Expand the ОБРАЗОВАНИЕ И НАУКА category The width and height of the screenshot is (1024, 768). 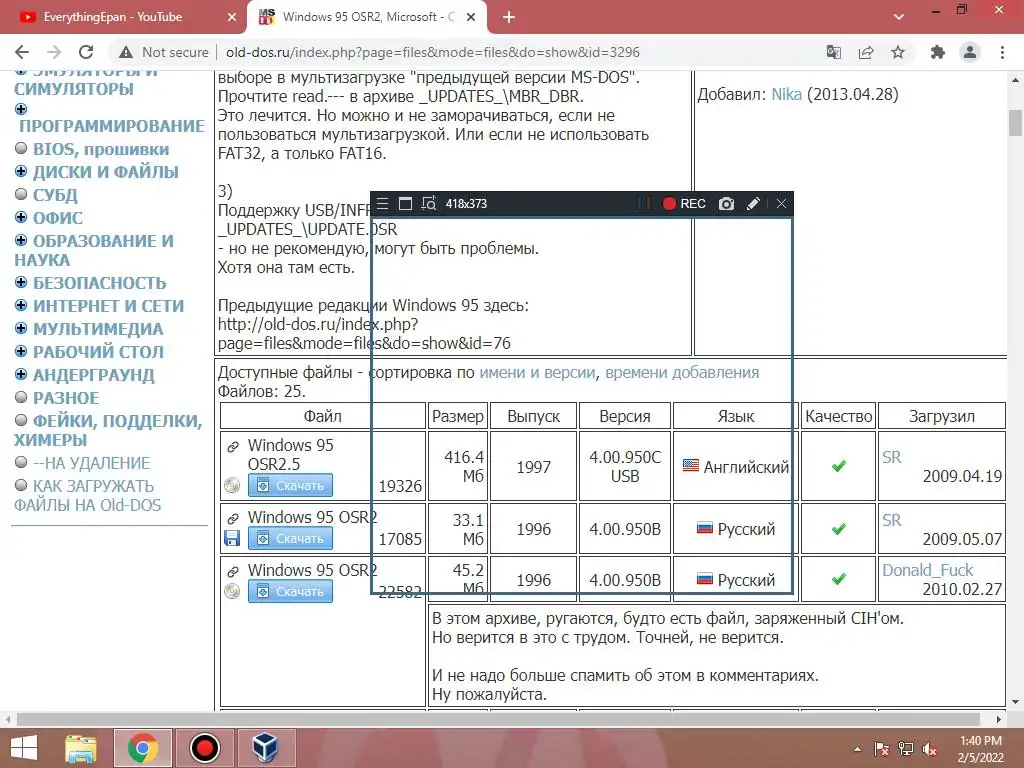click(21, 240)
